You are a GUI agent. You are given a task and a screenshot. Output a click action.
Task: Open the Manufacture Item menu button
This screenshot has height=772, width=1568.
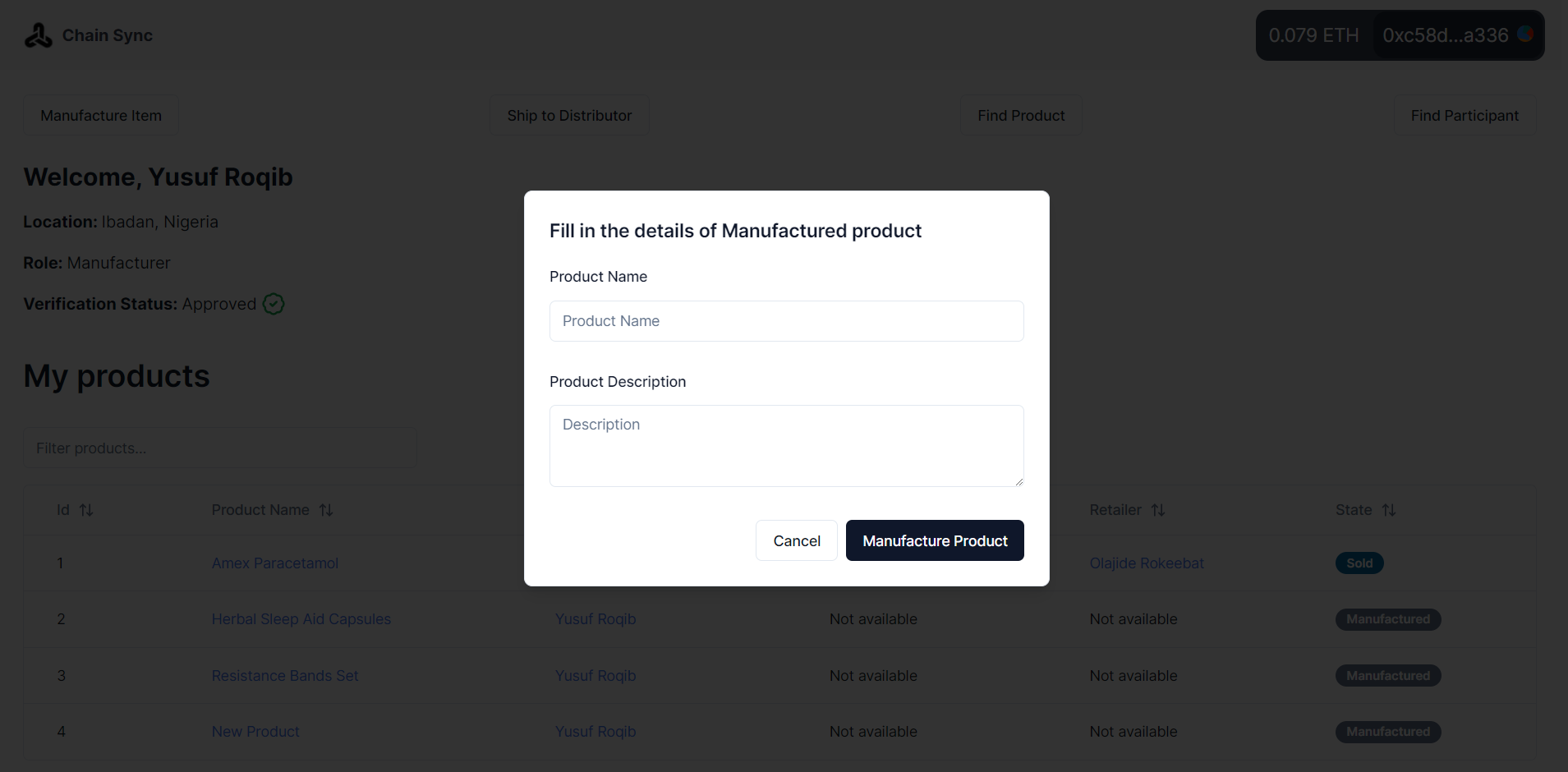point(101,116)
